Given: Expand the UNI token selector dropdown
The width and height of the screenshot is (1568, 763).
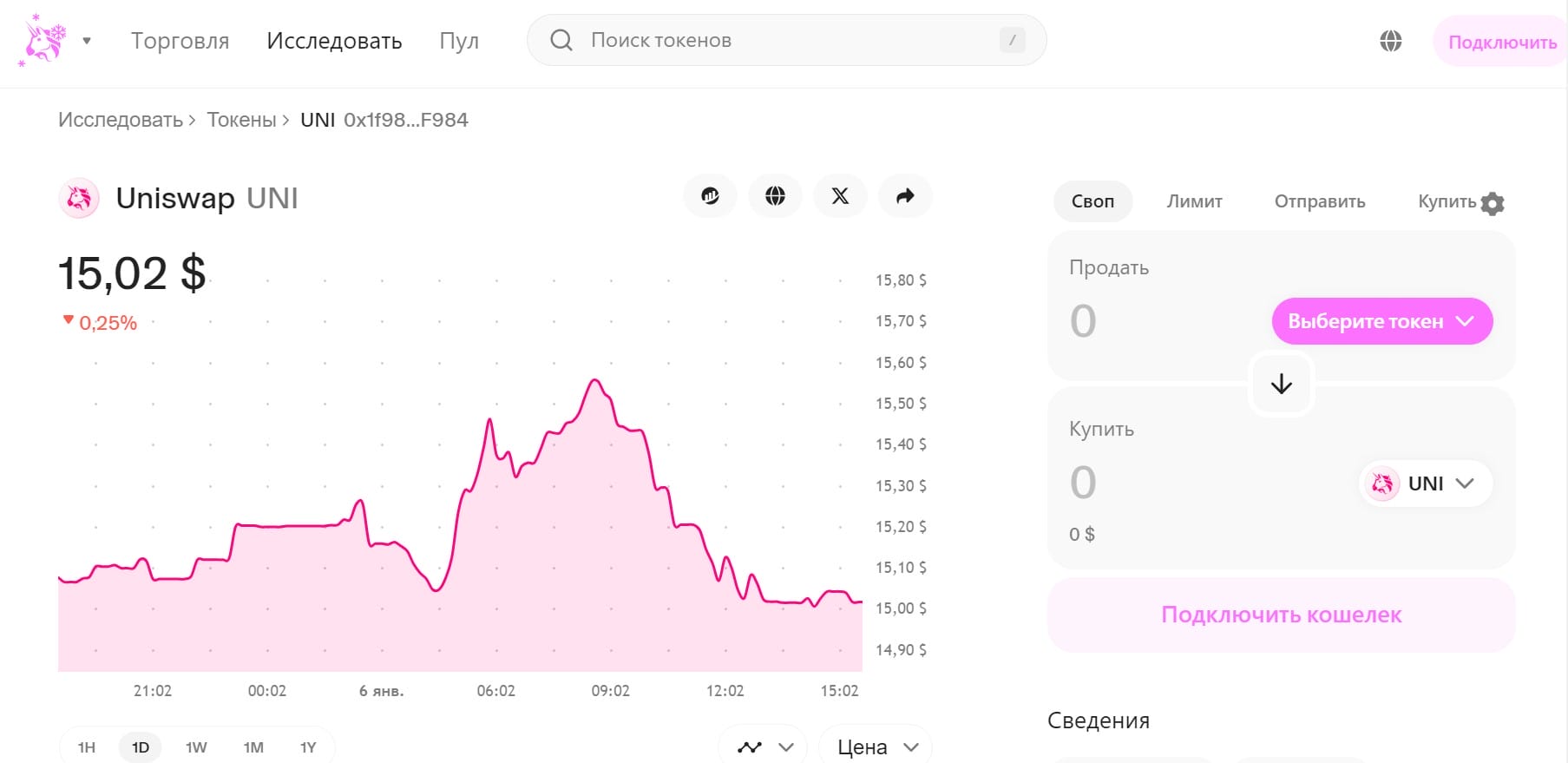Looking at the screenshot, I should [1426, 483].
